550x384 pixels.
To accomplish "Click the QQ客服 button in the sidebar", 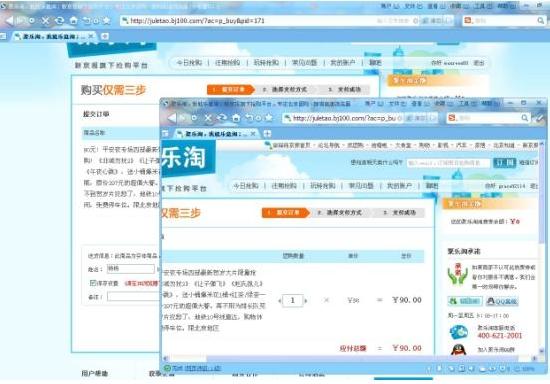I will click(502, 301).
